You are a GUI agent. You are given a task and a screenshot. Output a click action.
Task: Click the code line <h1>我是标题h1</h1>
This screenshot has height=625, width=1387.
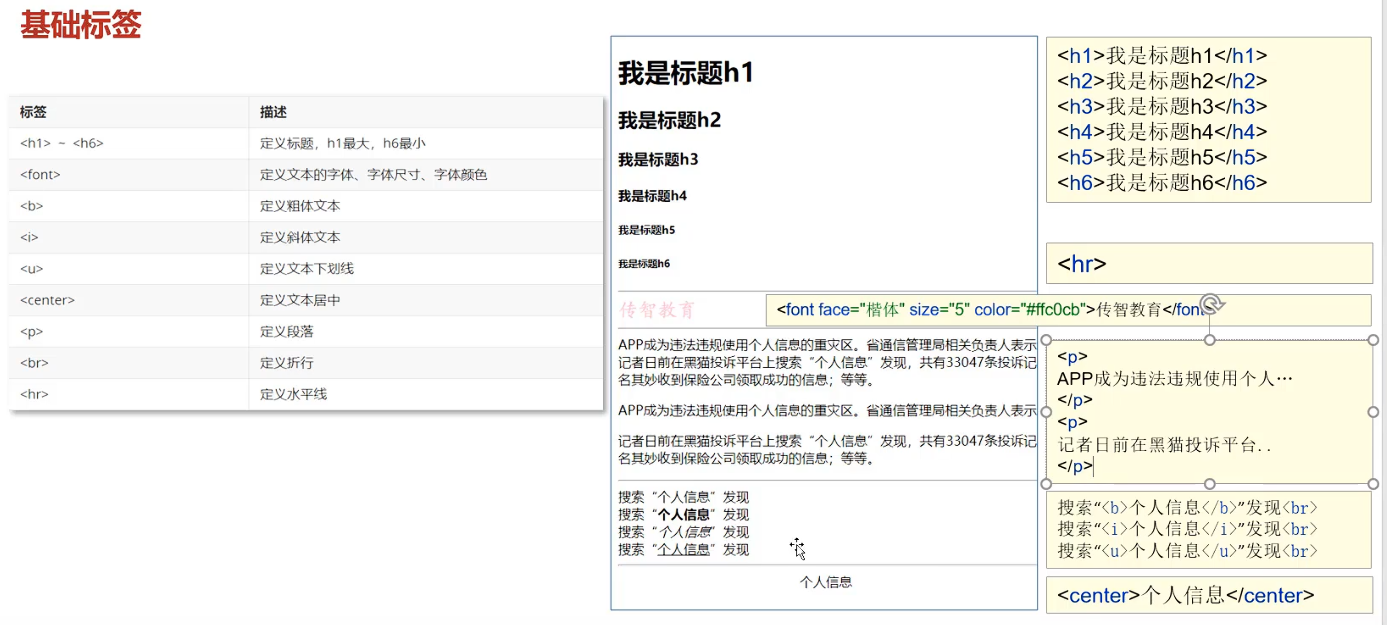tap(1162, 56)
